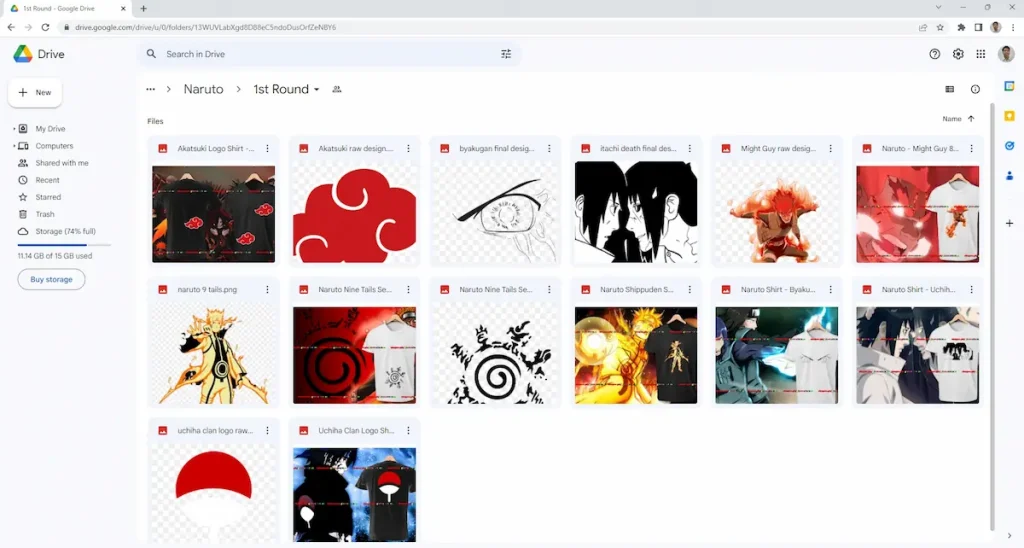Open more actions for Naruto Shippuden file

pyautogui.click(x=690, y=289)
